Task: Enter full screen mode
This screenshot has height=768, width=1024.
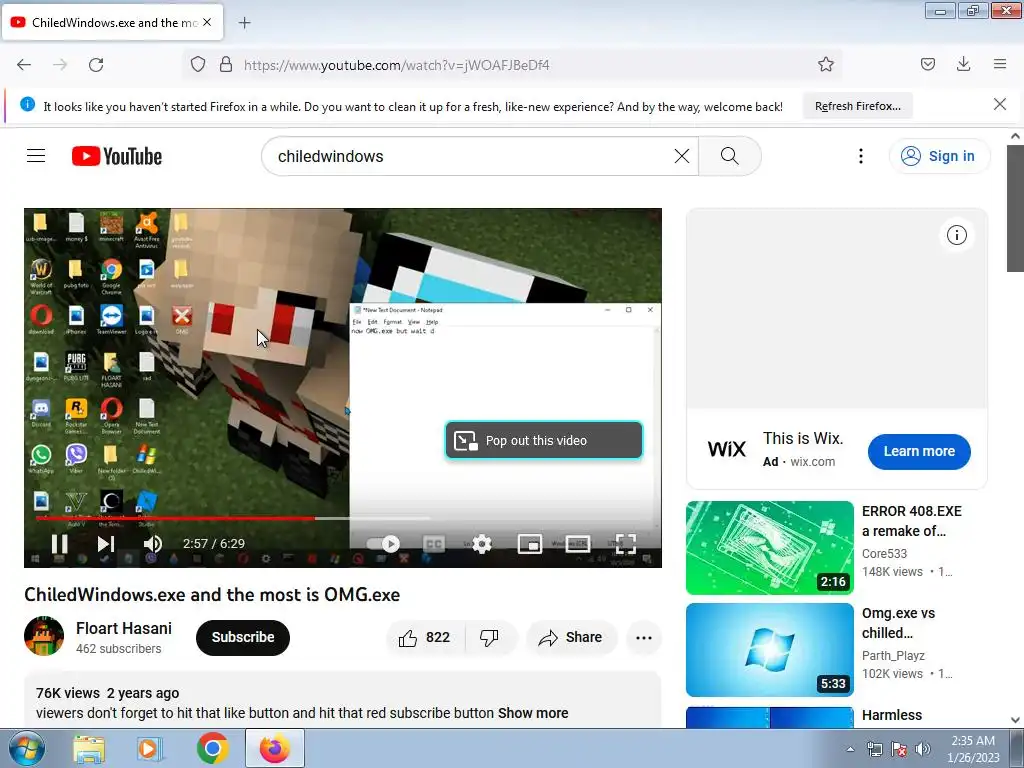Action: 626,543
